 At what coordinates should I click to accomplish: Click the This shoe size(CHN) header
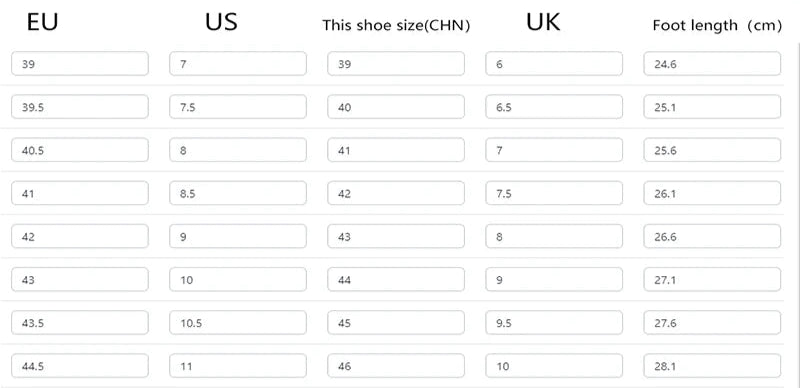(396, 26)
